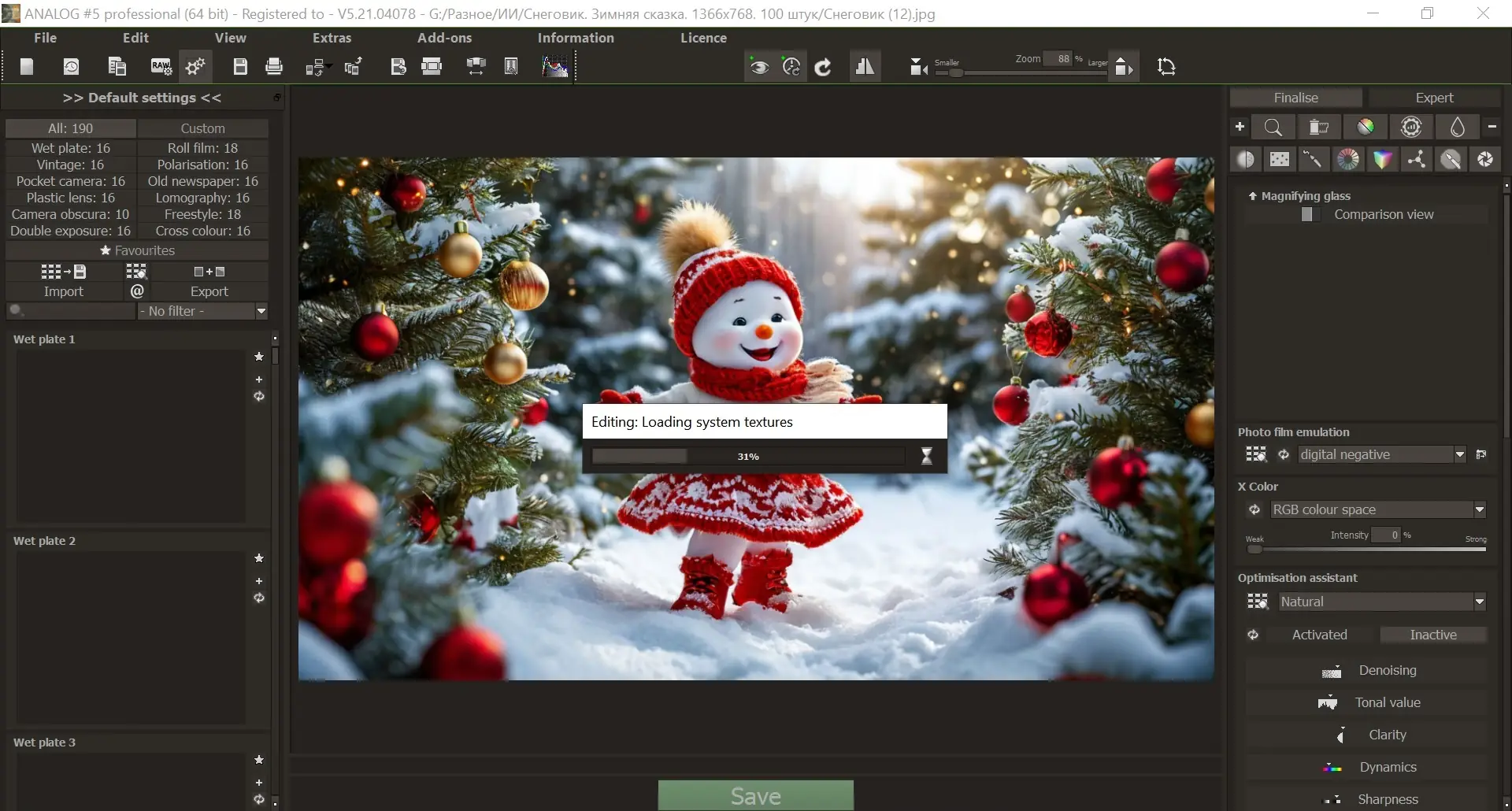Toggle visibility of X Color adjustment
Image resolution: width=1512 pixels, height=811 pixels.
(1254, 509)
